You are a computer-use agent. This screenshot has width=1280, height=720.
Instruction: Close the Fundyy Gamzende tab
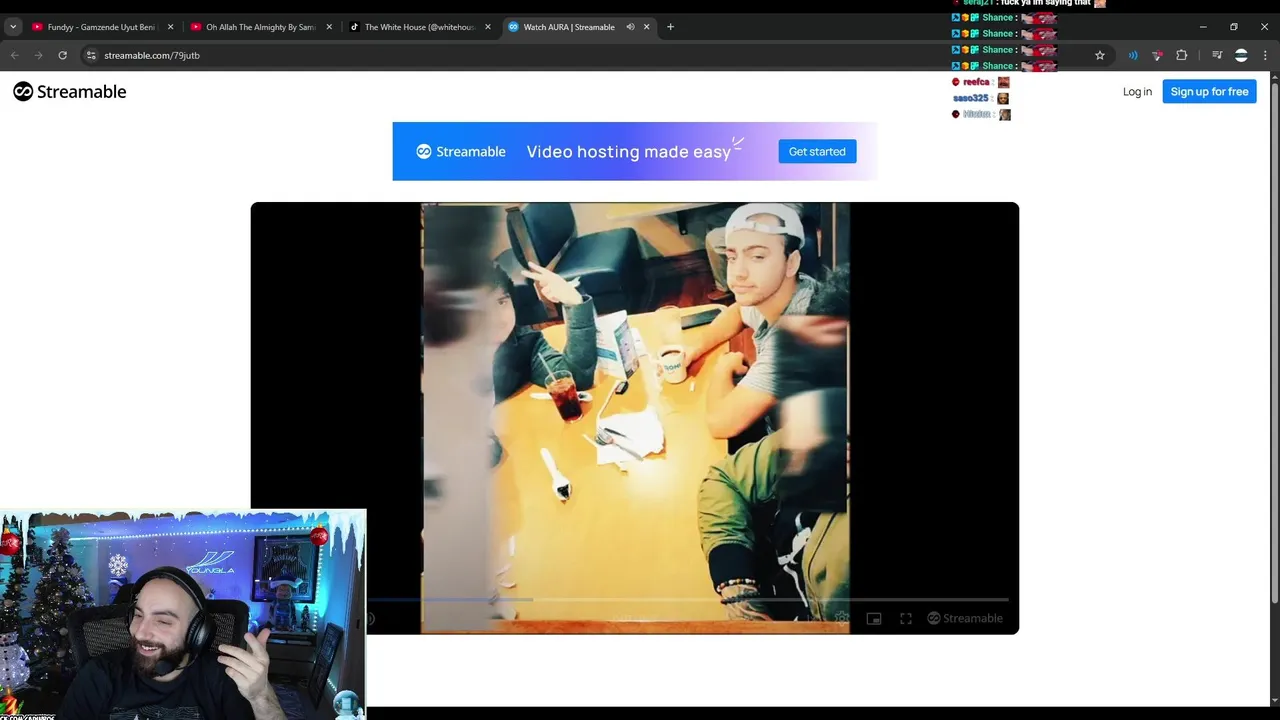click(x=170, y=27)
